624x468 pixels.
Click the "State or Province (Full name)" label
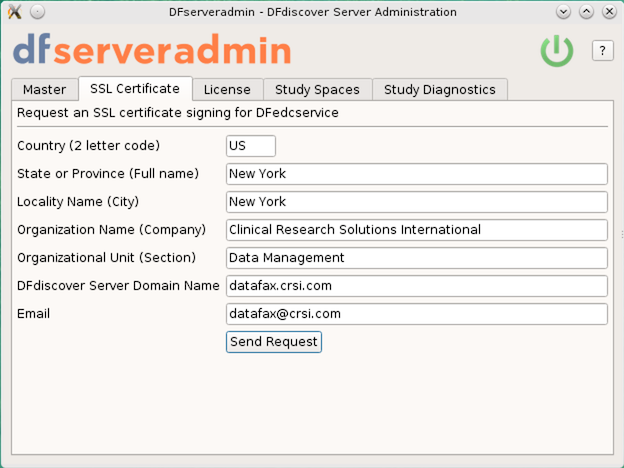(x=108, y=174)
